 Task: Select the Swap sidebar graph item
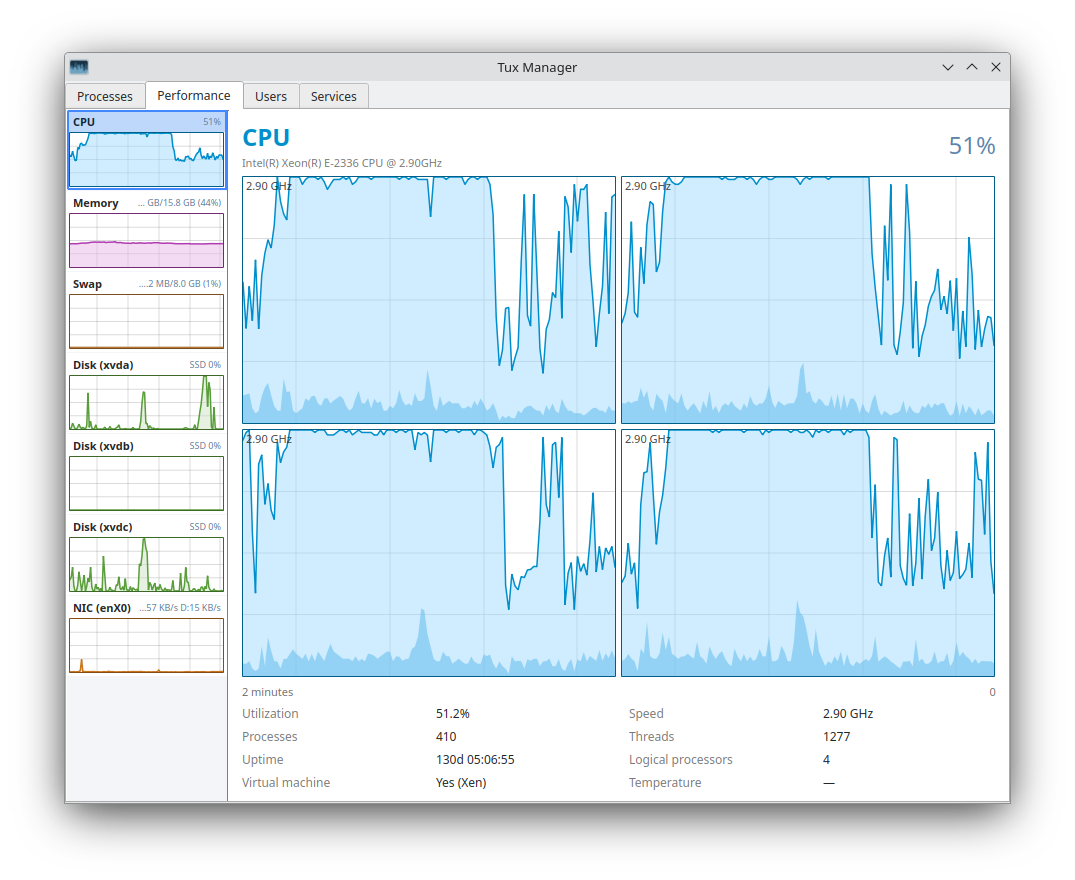147,313
